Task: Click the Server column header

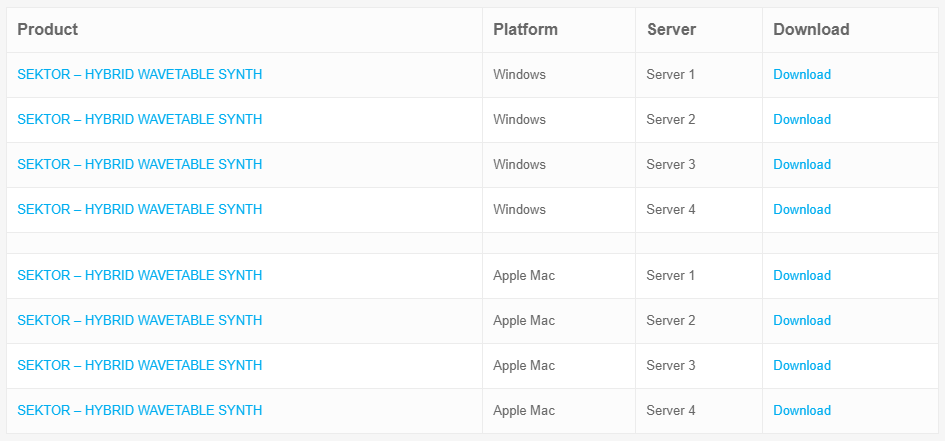Action: click(x=671, y=30)
